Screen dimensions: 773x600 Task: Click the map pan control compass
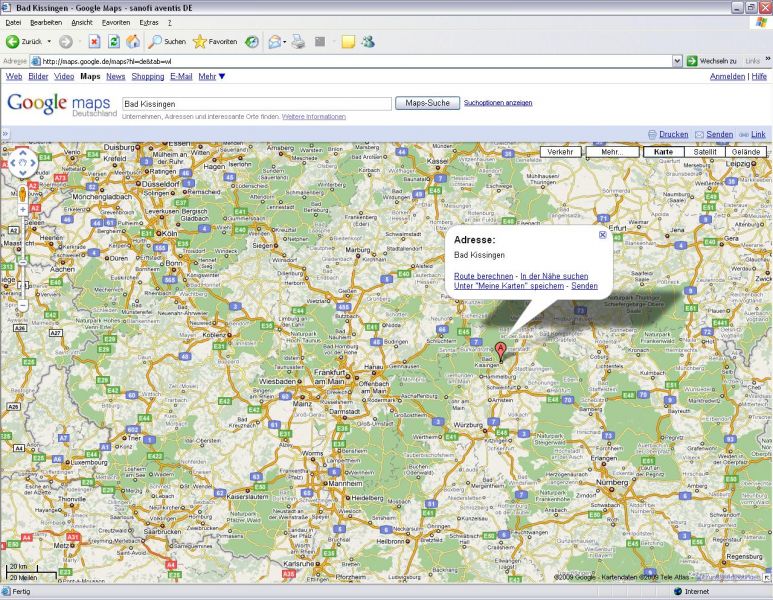point(23,163)
